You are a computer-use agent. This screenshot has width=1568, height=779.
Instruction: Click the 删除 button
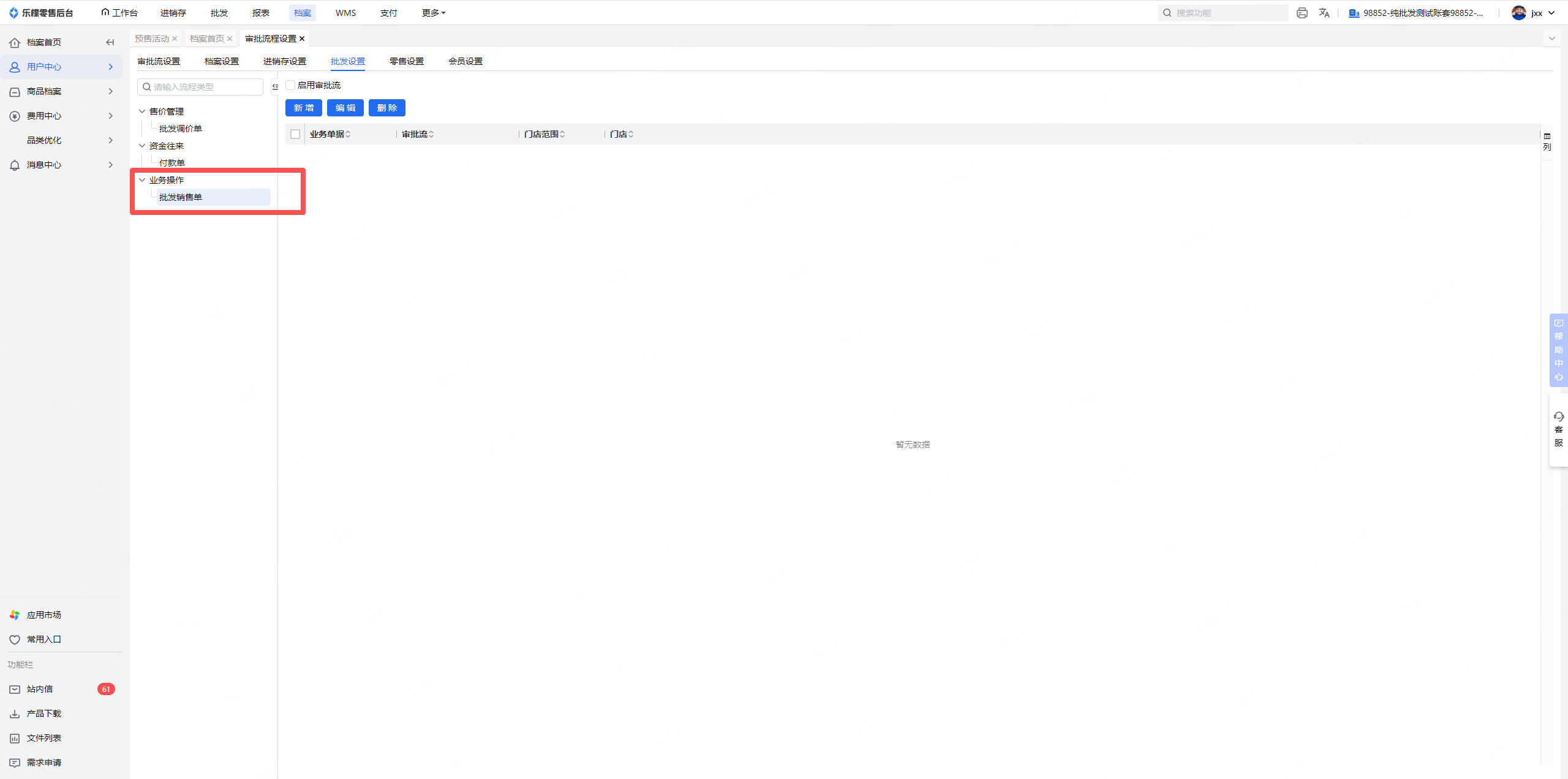pos(387,108)
